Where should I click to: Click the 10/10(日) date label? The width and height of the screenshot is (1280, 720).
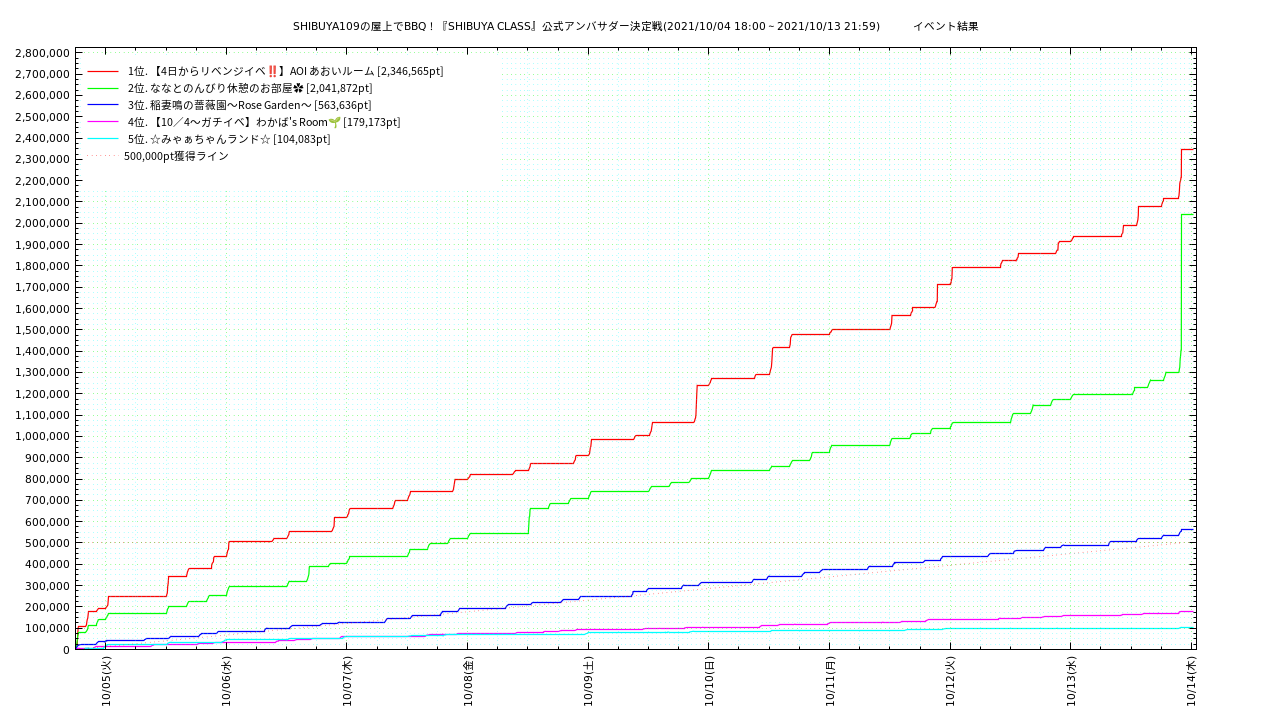(709, 681)
